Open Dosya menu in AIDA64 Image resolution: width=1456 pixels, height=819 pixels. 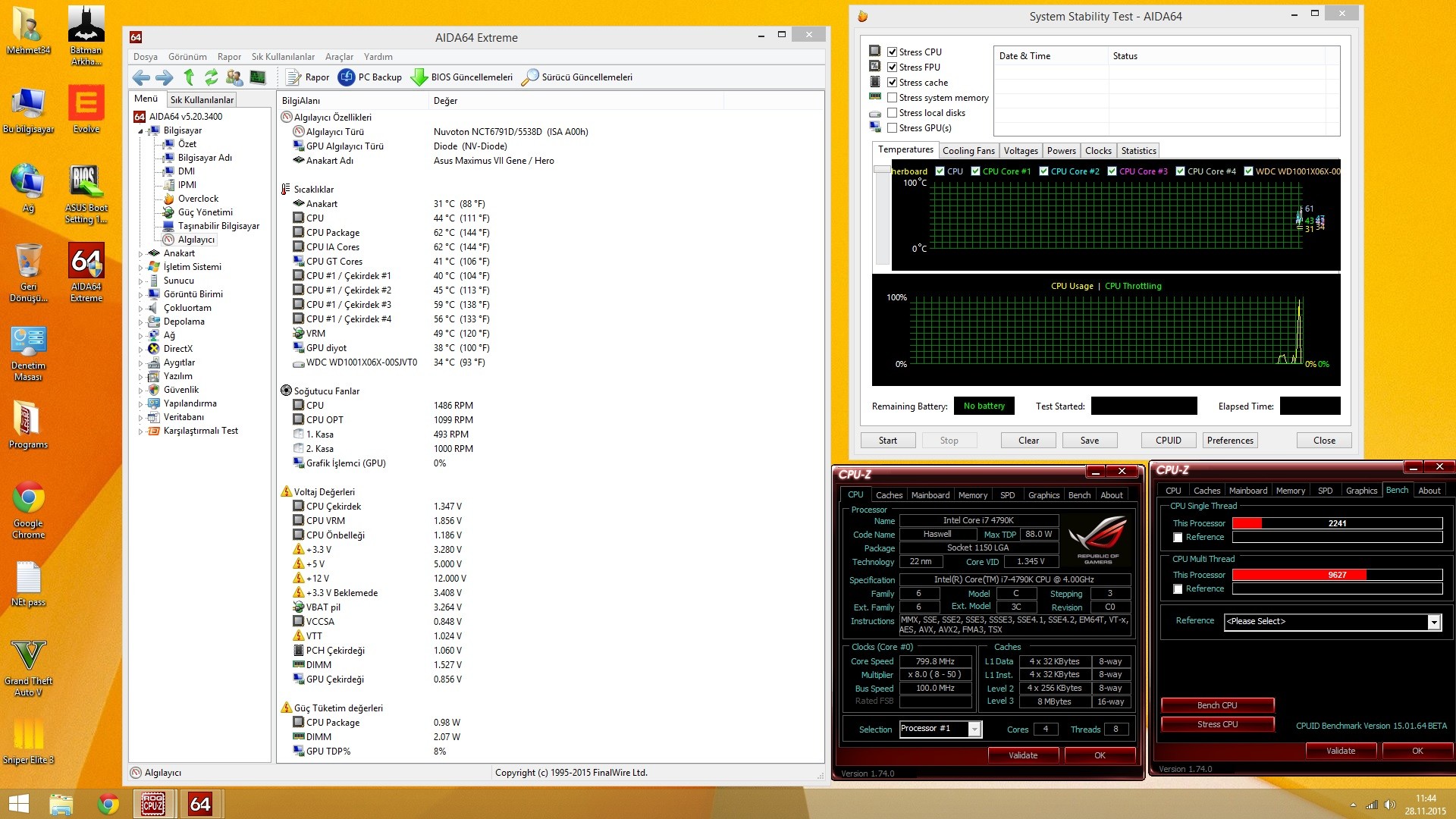click(146, 57)
